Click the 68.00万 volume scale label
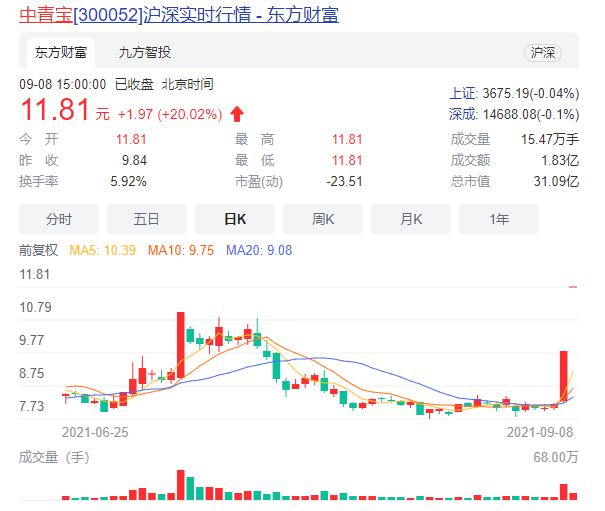 556,457
